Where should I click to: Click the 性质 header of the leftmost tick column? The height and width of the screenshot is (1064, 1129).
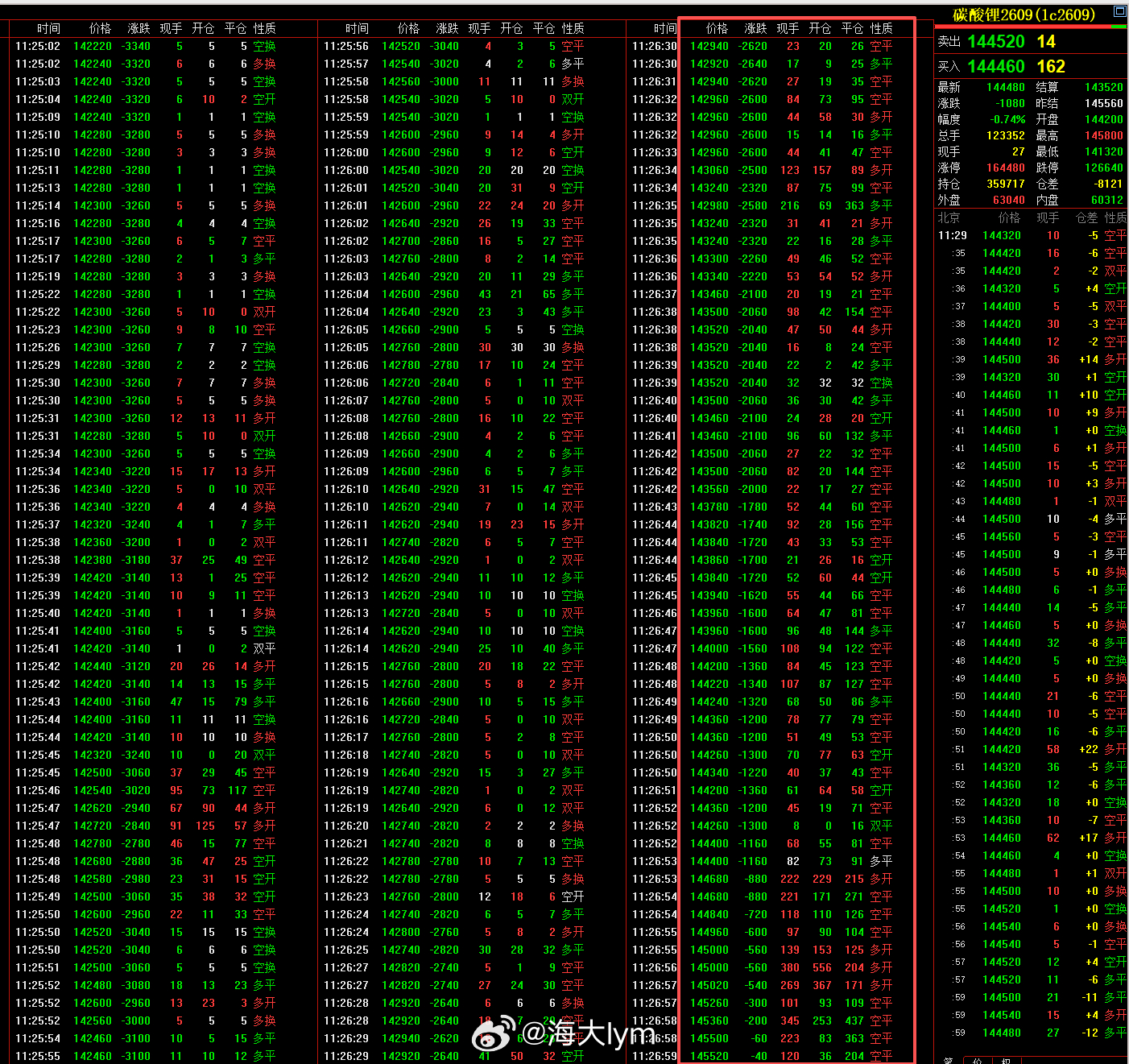tap(264, 28)
